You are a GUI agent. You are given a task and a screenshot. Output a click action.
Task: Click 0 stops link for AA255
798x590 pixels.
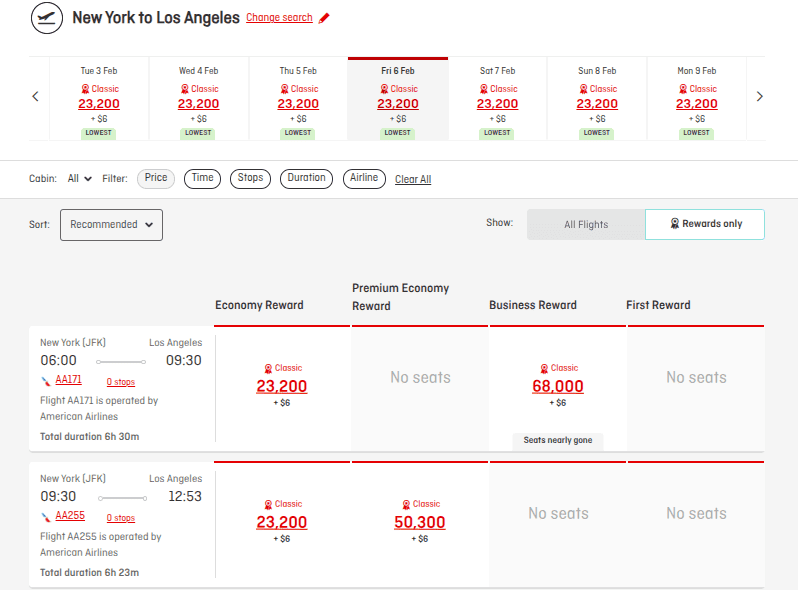(x=121, y=518)
